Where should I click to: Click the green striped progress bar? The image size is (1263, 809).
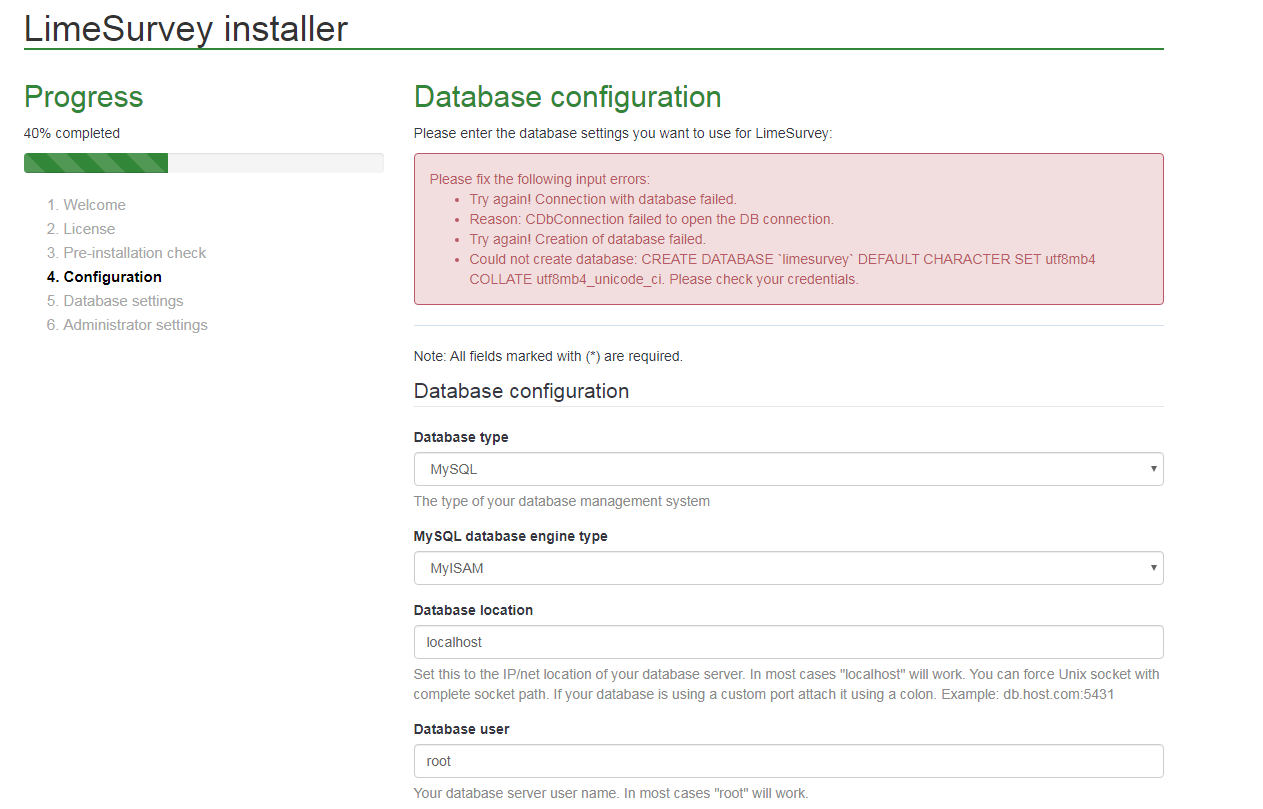tap(96, 163)
